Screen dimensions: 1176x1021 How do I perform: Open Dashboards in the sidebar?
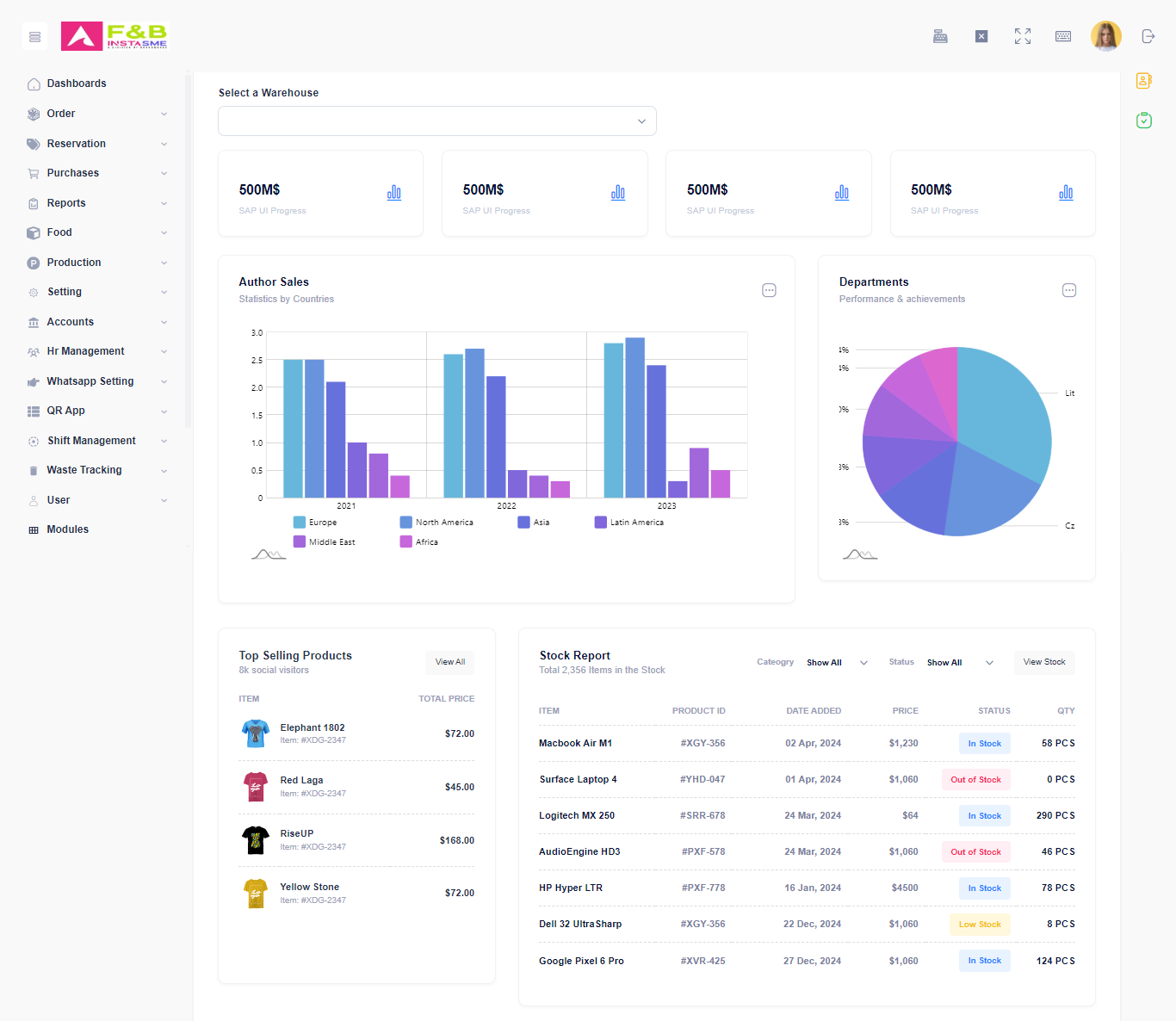point(77,84)
